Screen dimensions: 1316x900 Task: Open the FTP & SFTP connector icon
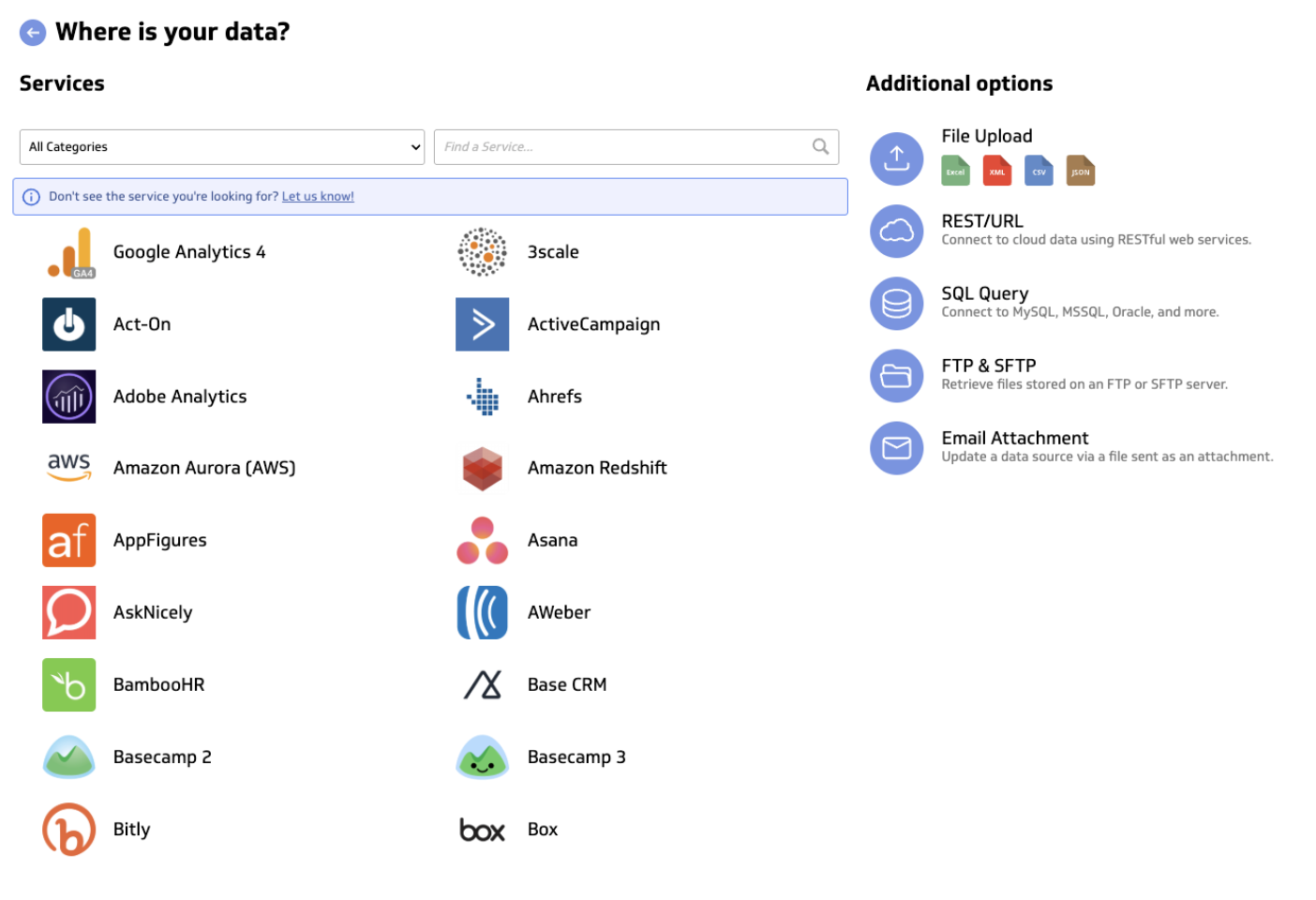point(896,376)
